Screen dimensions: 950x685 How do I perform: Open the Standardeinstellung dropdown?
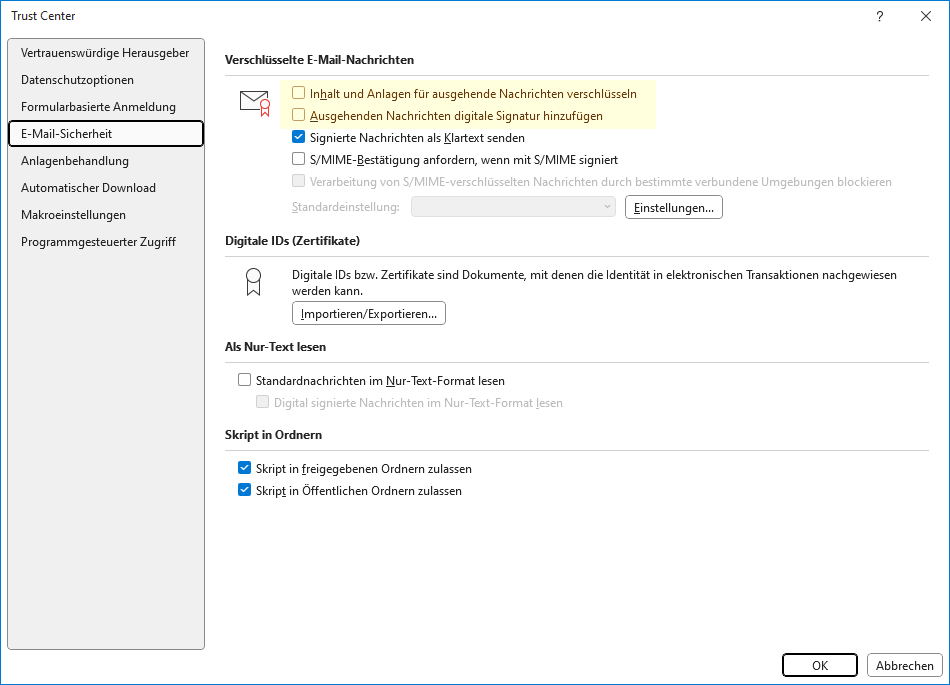513,207
